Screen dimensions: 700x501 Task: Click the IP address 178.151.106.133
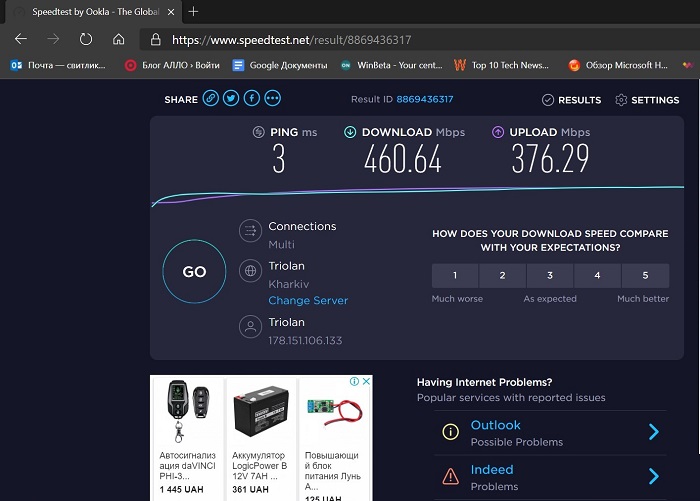tap(305, 341)
